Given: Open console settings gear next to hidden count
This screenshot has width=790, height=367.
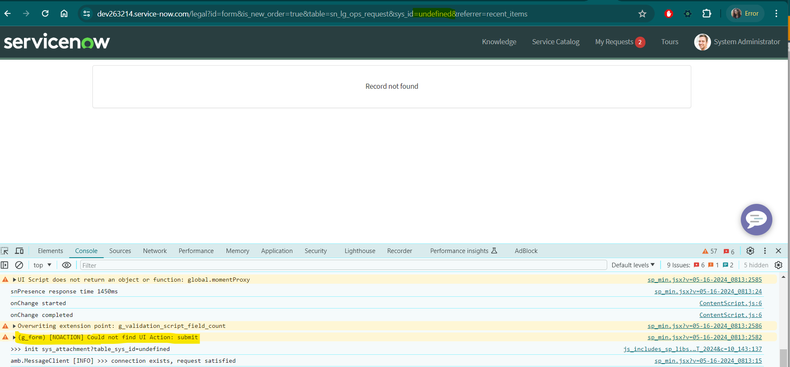Looking at the screenshot, I should click(x=778, y=265).
